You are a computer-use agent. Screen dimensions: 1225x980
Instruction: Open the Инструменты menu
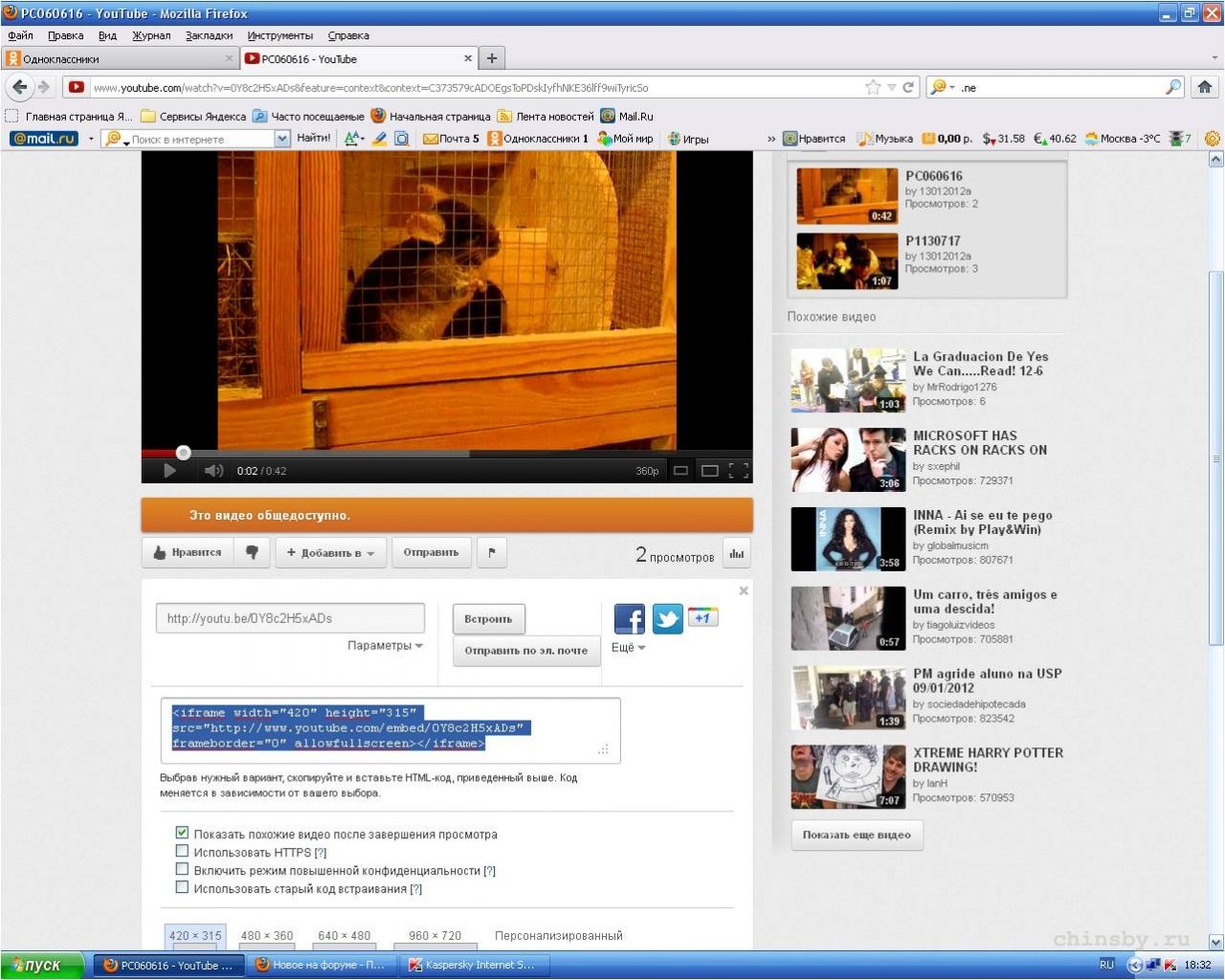click(279, 35)
